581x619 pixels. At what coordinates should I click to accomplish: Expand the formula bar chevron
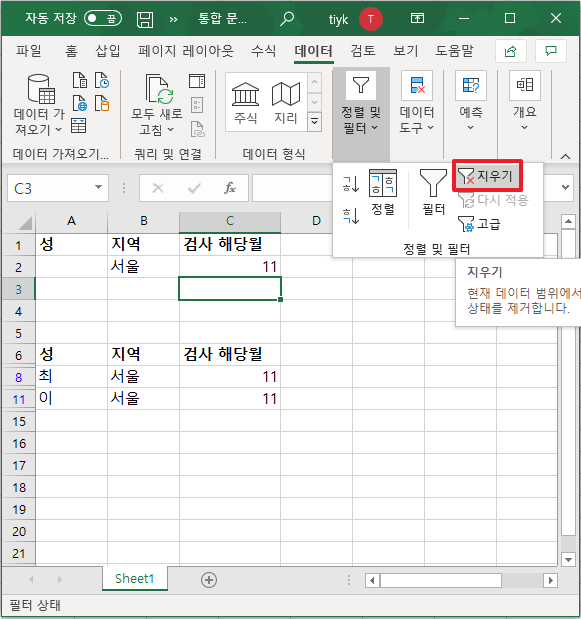coord(566,187)
